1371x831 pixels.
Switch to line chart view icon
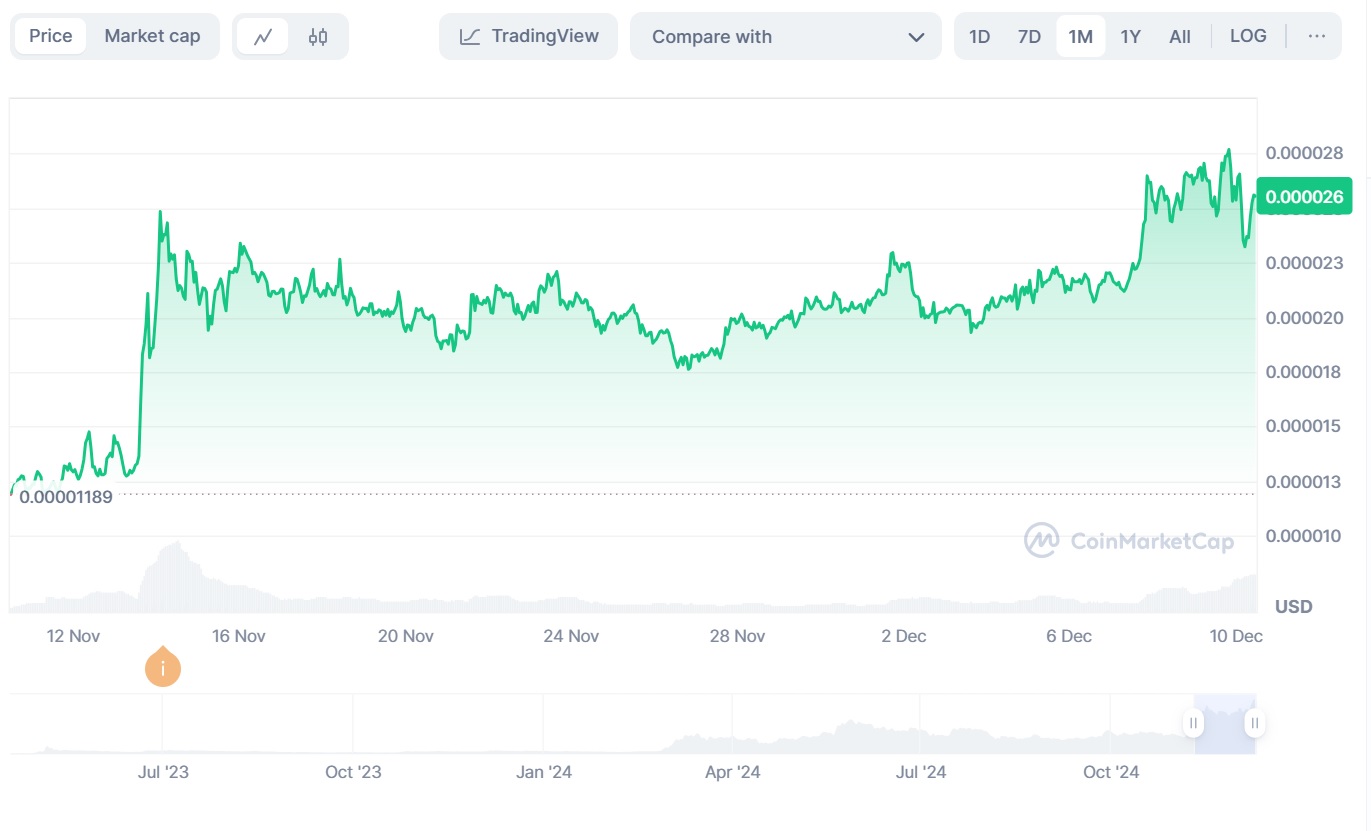[x=264, y=37]
